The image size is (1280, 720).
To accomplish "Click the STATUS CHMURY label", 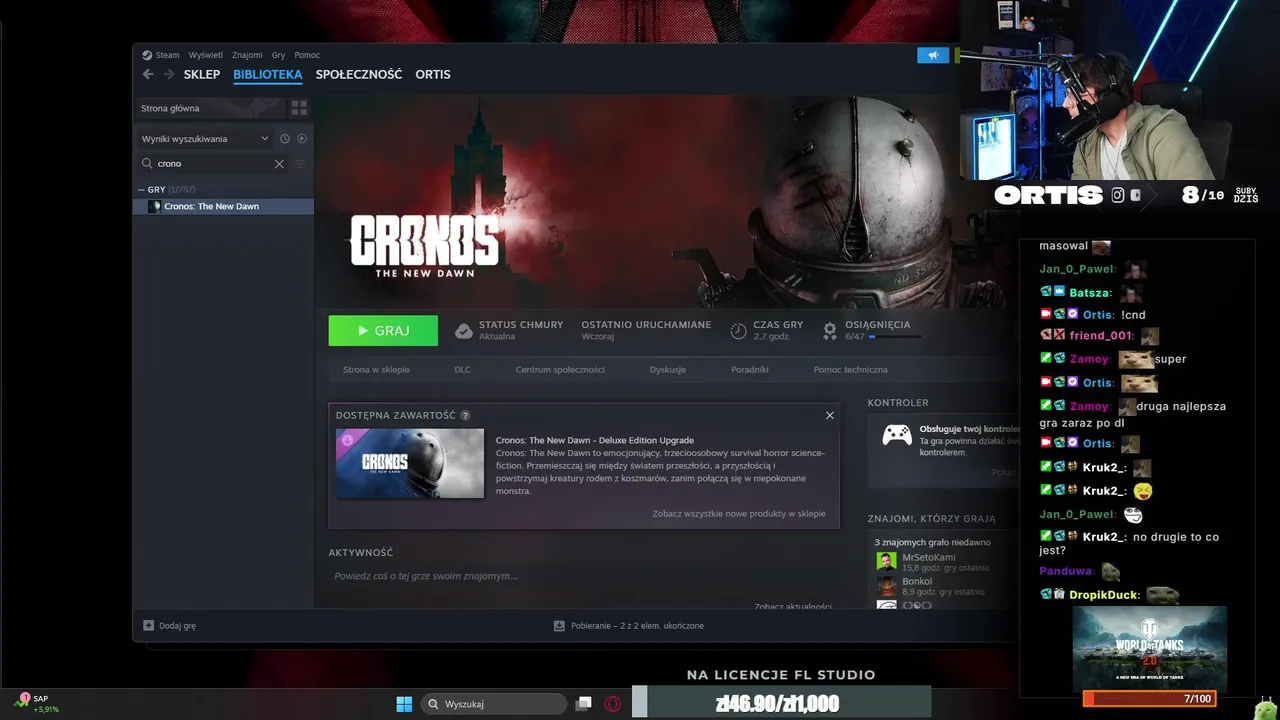I will click(521, 325).
